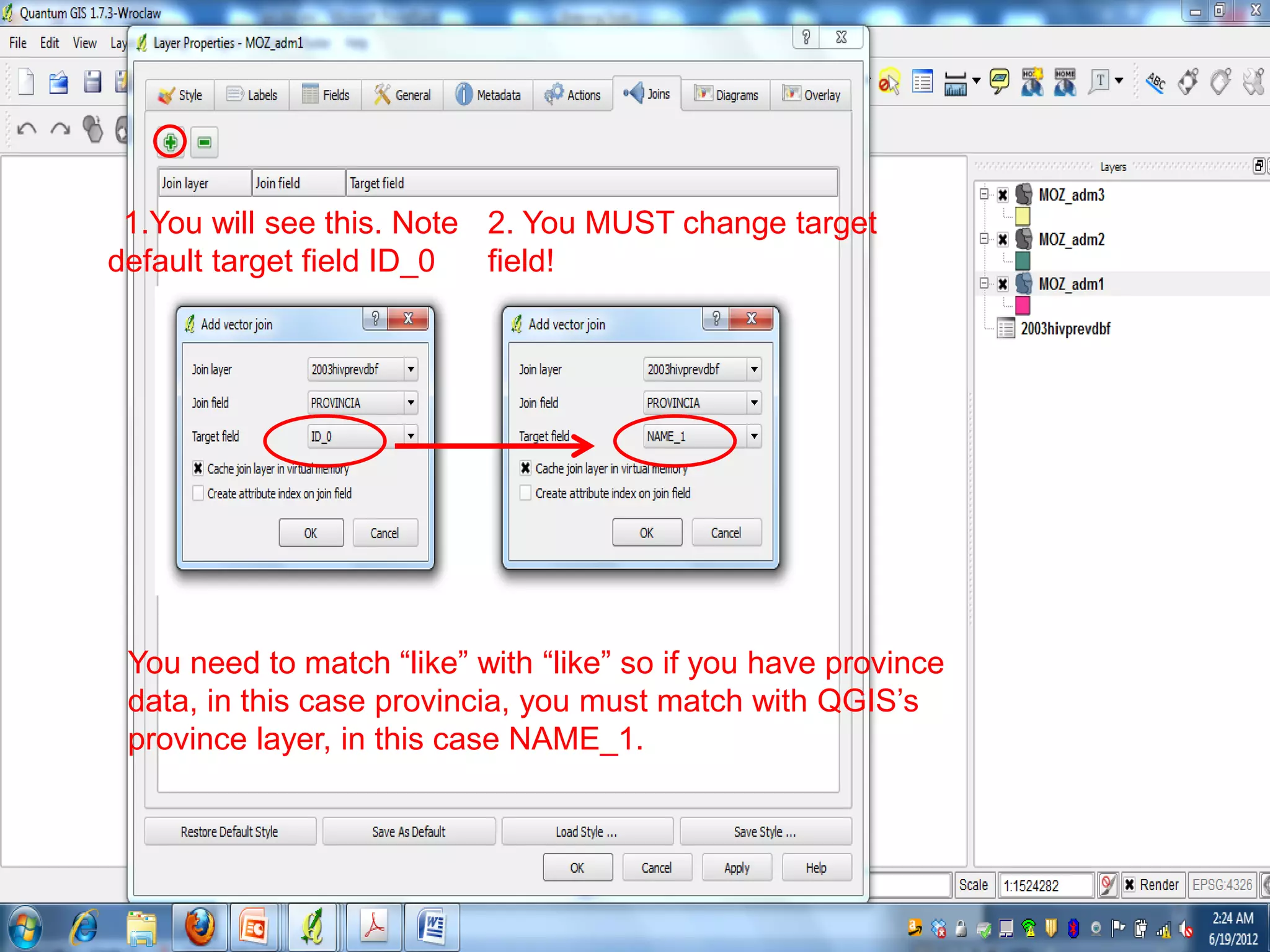Select the 2003hivprevdbf table layer
1270x952 pixels.
(x=1065, y=328)
